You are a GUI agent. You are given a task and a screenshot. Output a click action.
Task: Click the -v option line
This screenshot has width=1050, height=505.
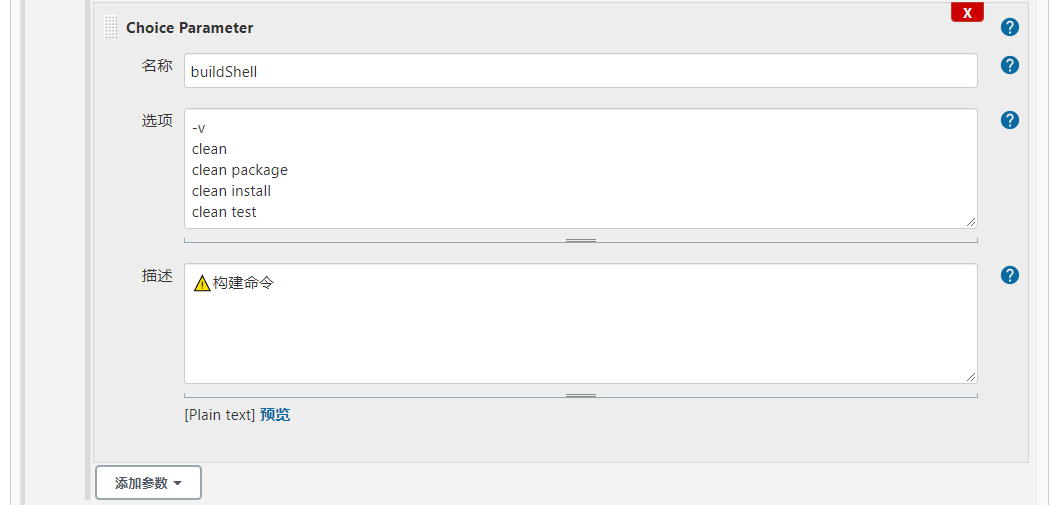click(x=198, y=128)
